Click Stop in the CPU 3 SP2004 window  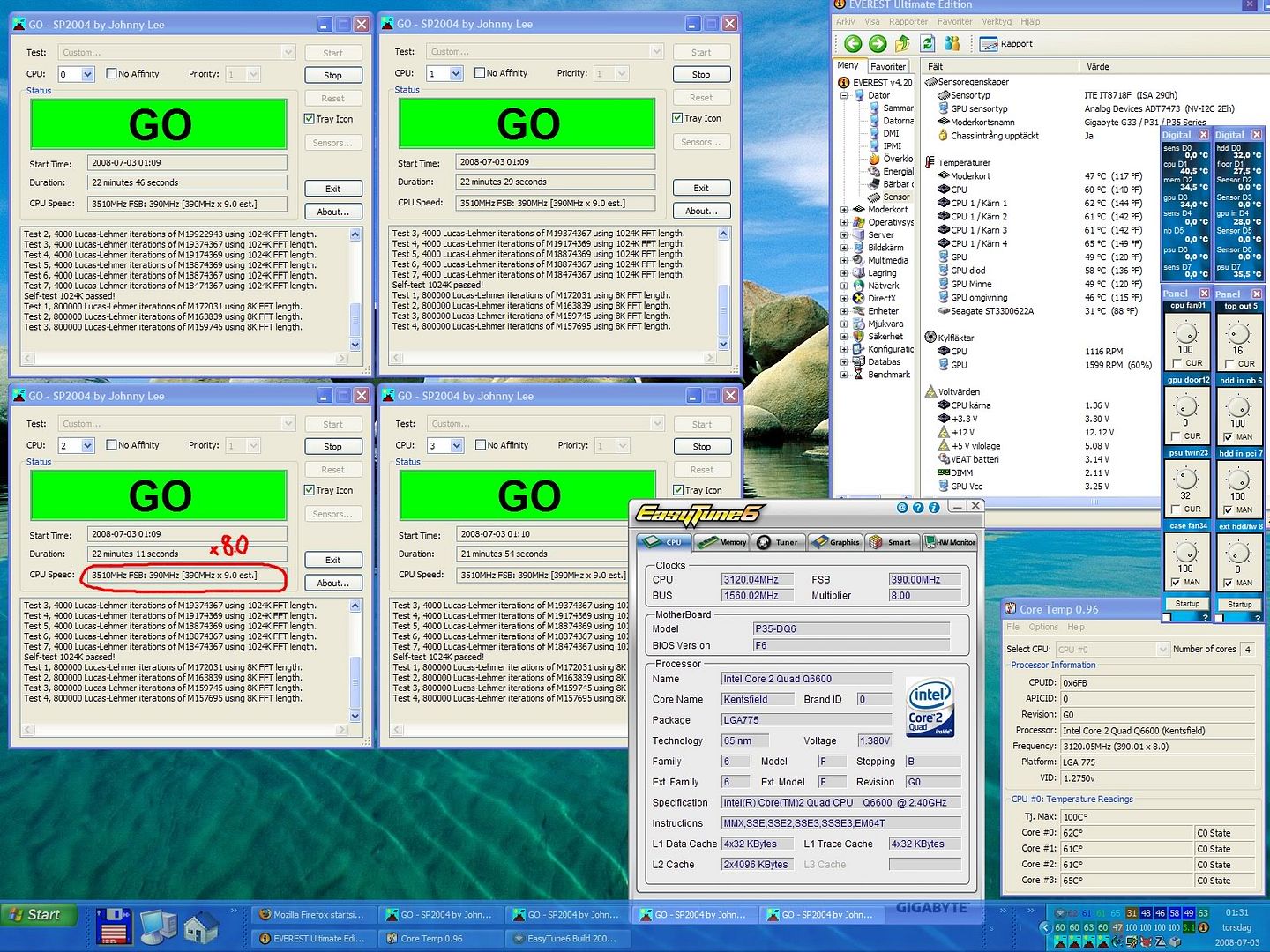[702, 447]
